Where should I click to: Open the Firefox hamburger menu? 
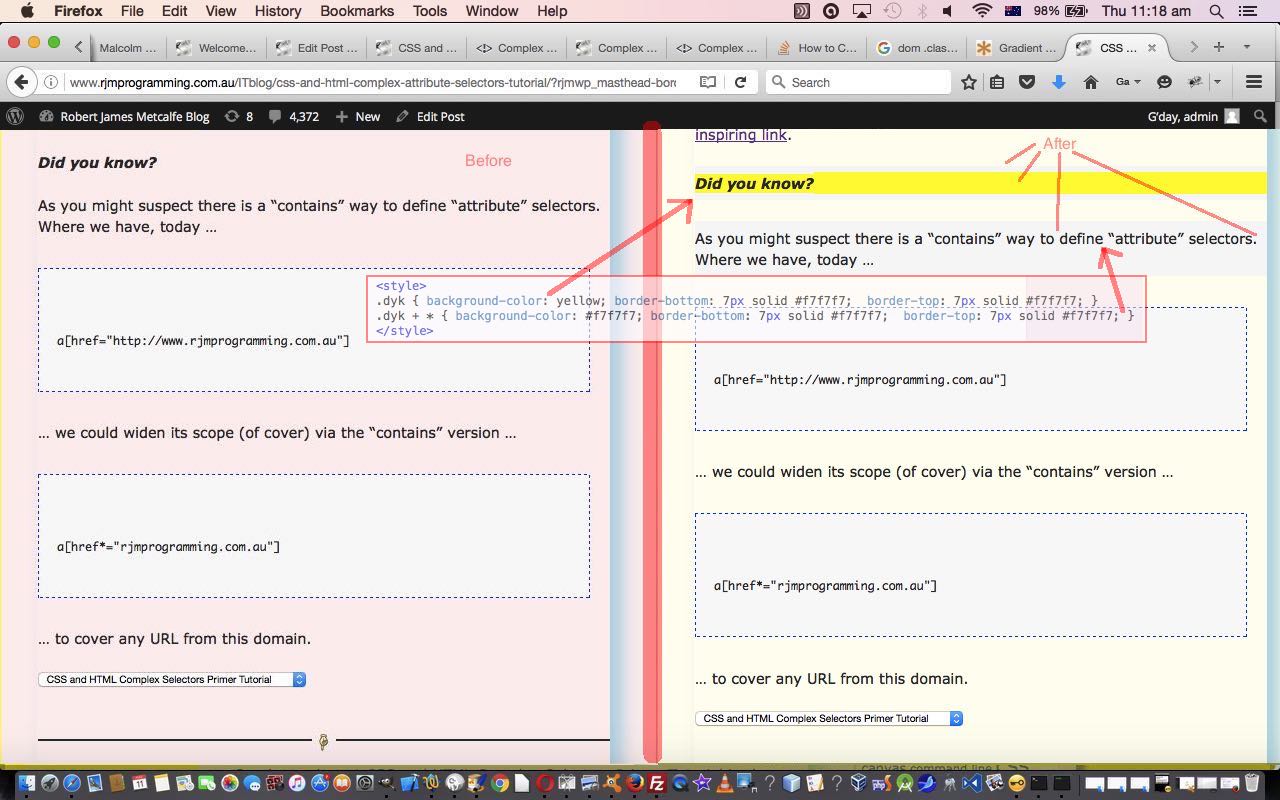pyautogui.click(x=1253, y=82)
